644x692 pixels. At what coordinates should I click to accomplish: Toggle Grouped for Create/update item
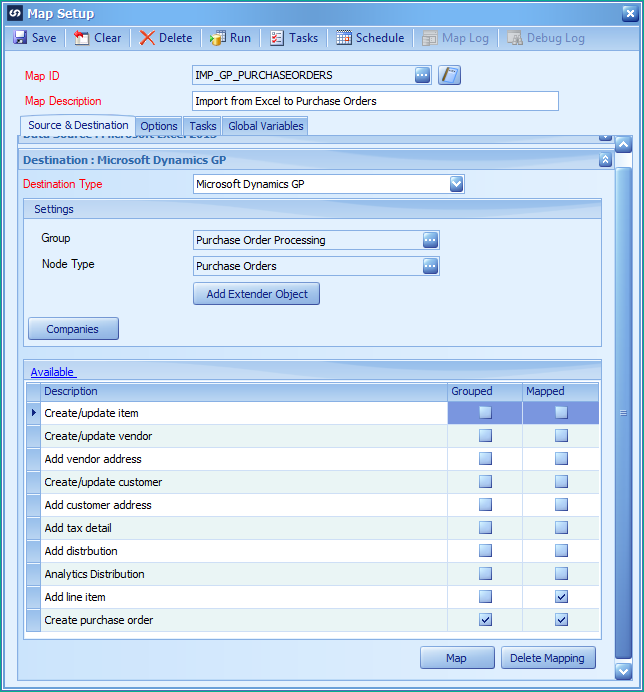click(486, 413)
